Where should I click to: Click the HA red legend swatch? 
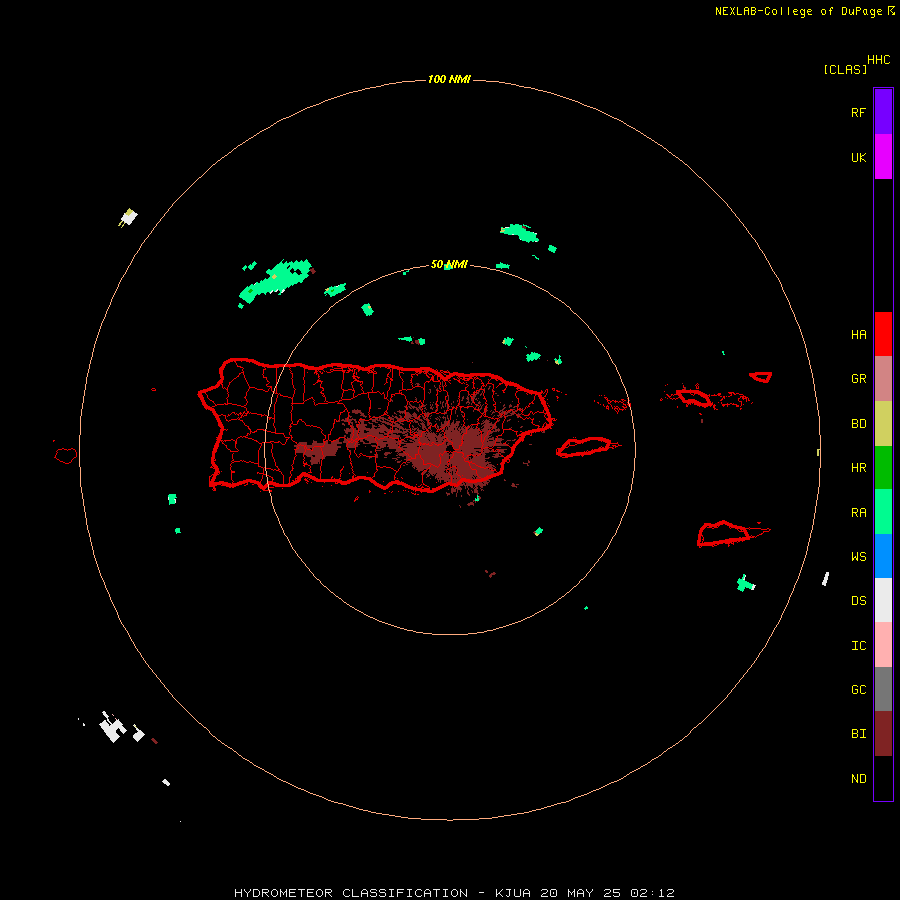[883, 334]
